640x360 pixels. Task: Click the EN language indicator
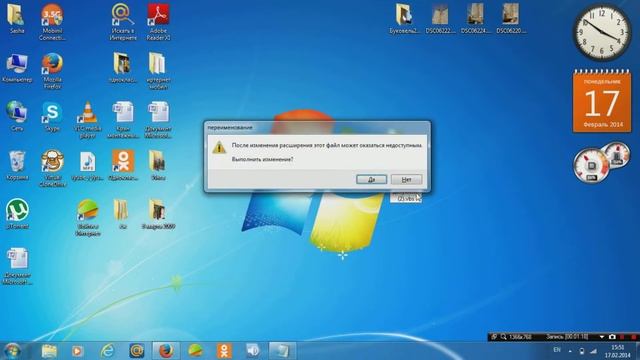[x=557, y=350]
